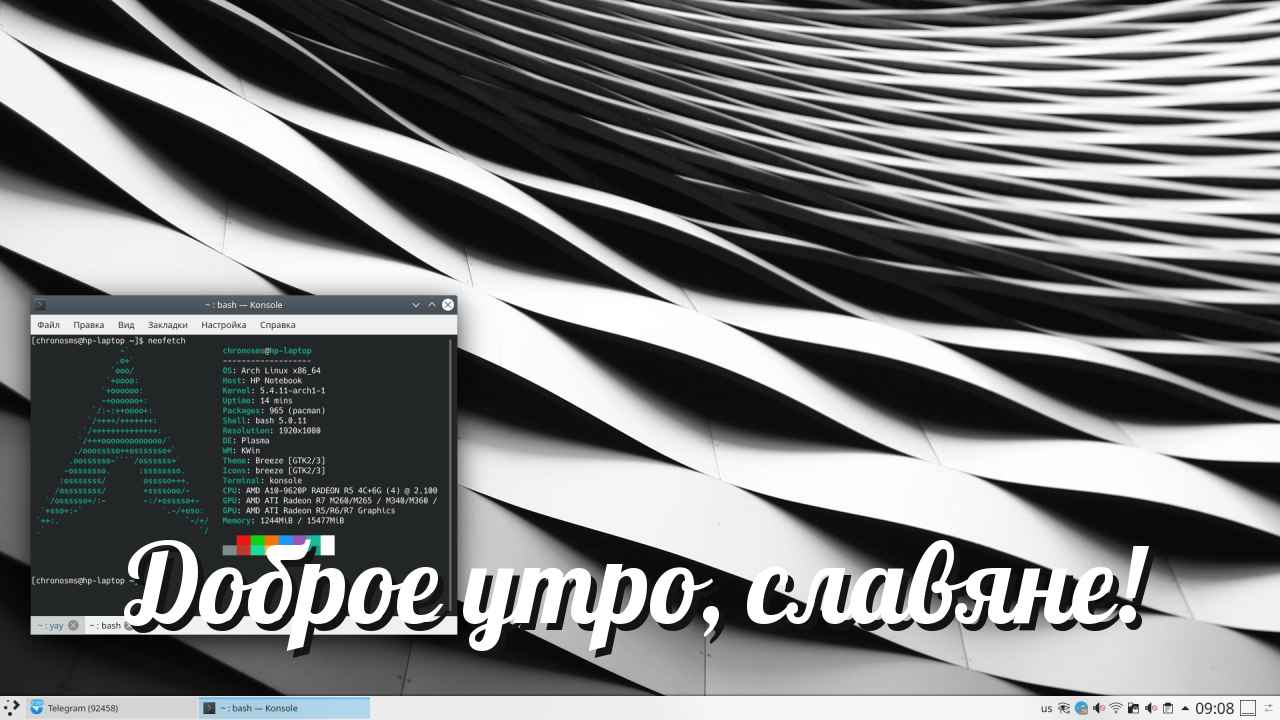Click the eye tray icon
The width and height of the screenshot is (1280, 720).
coord(1064,708)
